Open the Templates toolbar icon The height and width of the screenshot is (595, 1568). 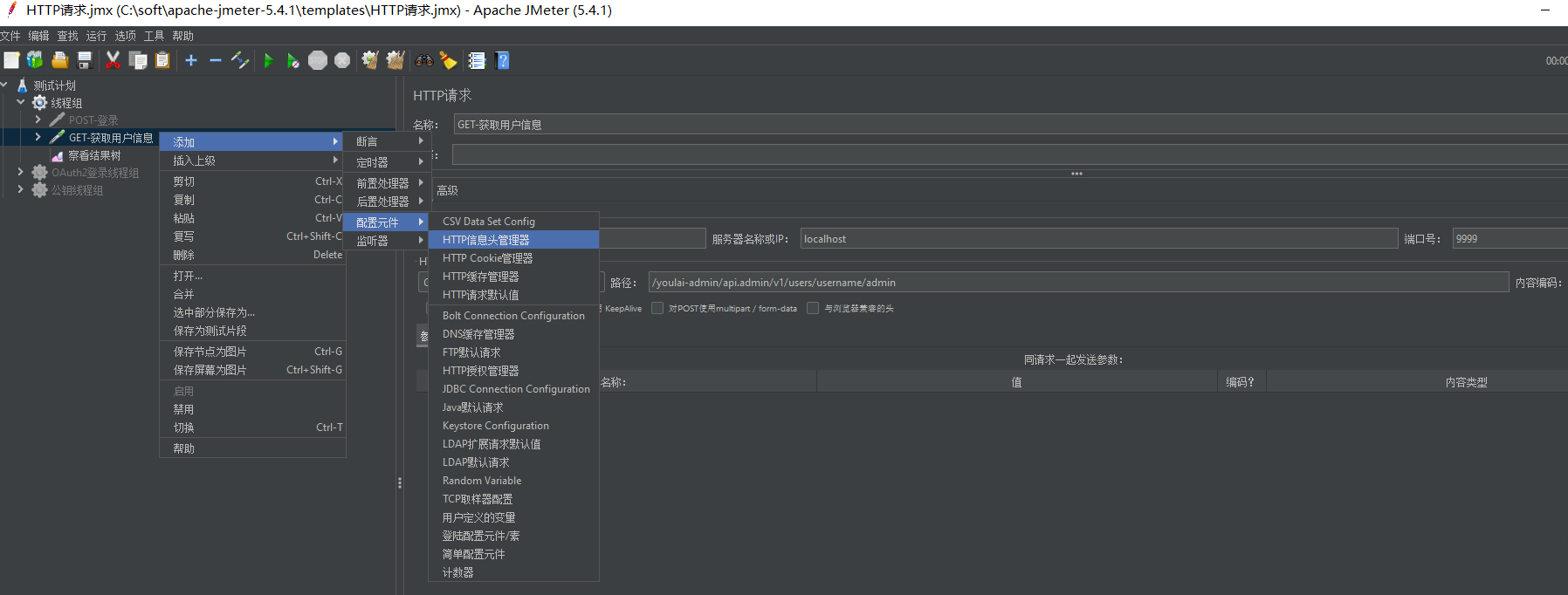pos(35,60)
